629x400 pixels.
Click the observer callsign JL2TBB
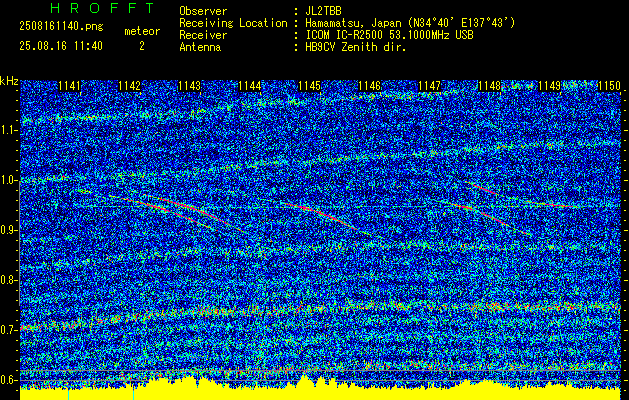323,11
